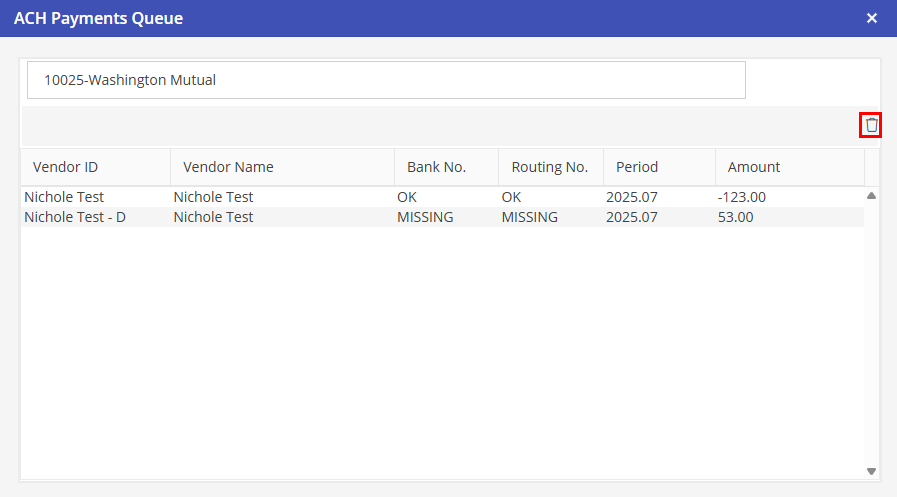
Task: Select the Nichole Test - D row
Action: tap(75, 217)
